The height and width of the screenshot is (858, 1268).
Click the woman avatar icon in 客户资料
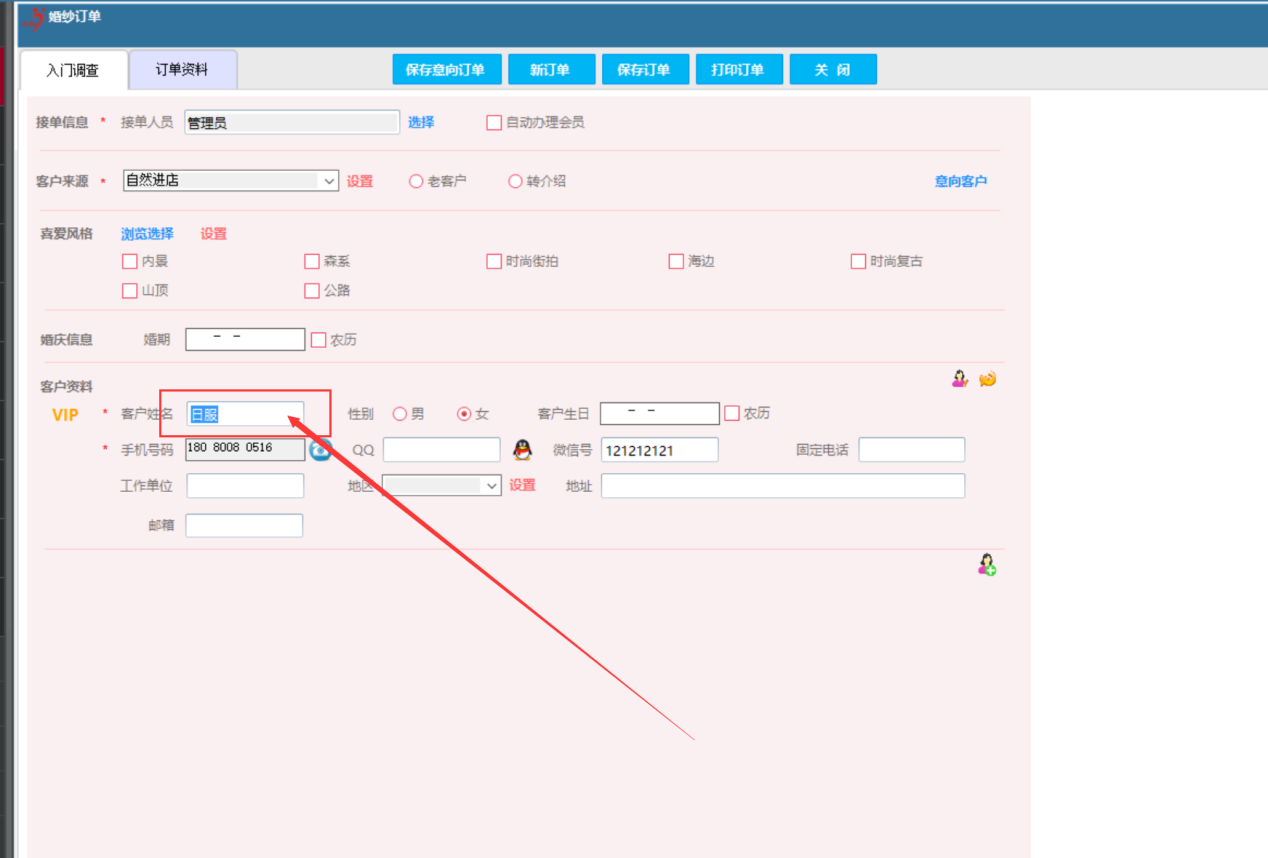click(x=960, y=379)
